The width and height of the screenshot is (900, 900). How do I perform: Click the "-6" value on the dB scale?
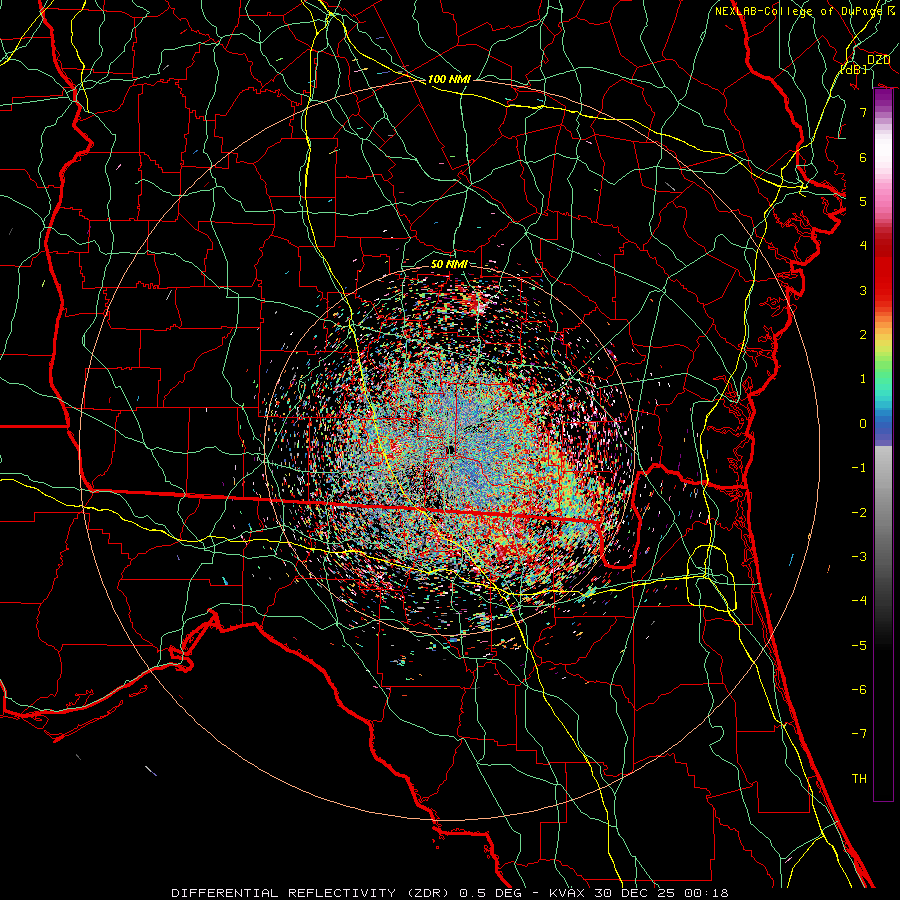[x=859, y=690]
